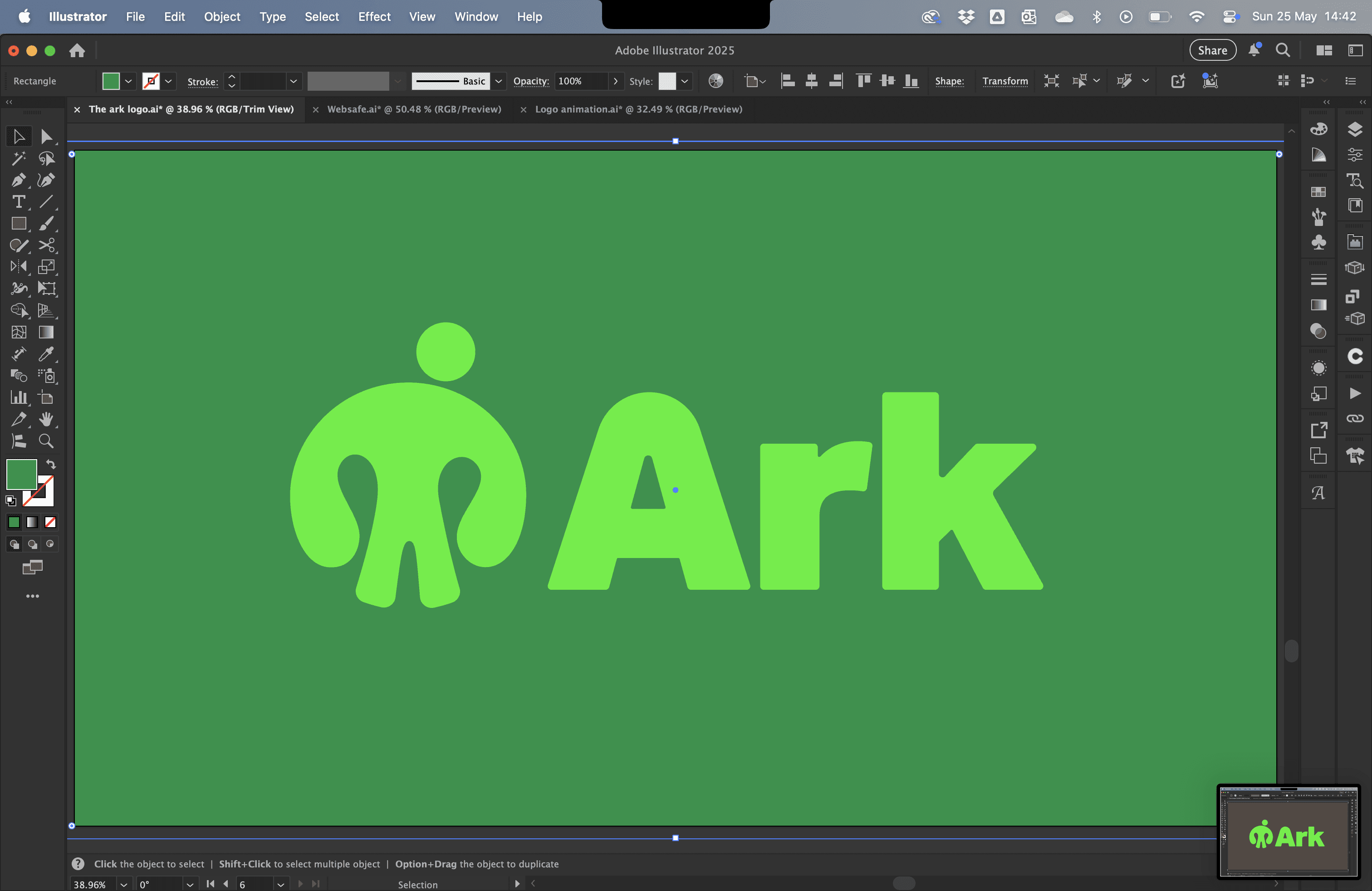The height and width of the screenshot is (891, 1372).
Task: Open the fill color dropdown arrow
Action: tap(128, 81)
